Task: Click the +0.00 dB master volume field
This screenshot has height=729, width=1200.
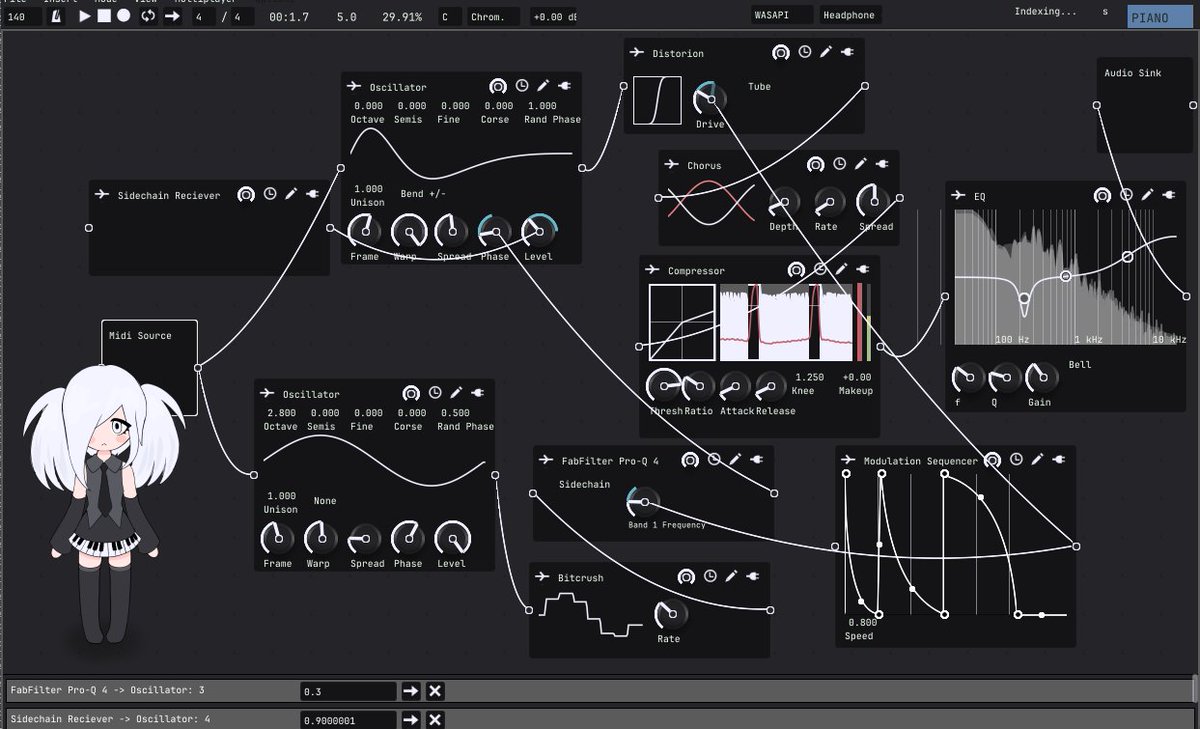Action: tap(554, 16)
